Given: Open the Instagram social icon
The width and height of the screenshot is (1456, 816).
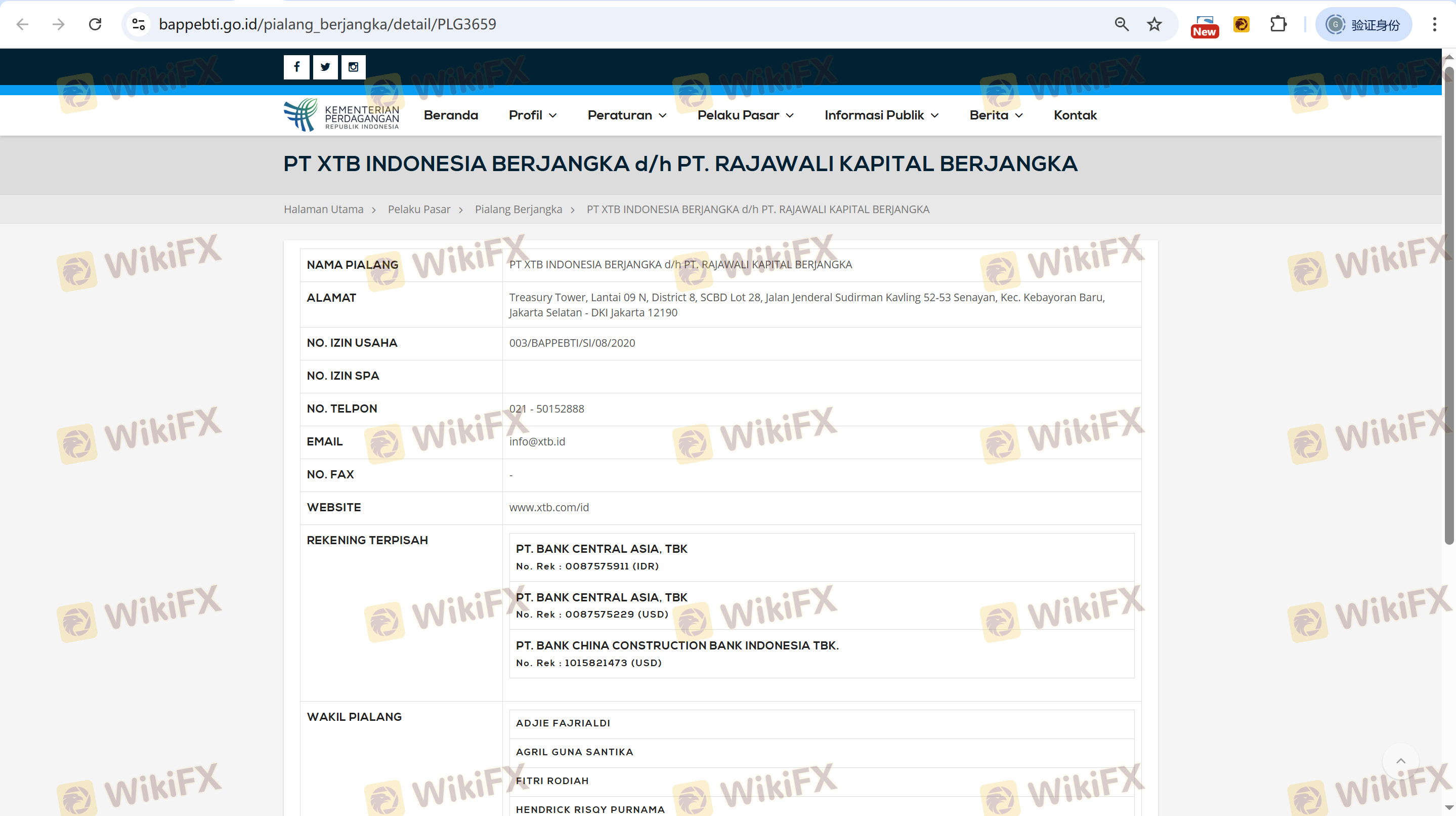Looking at the screenshot, I should click(x=353, y=67).
